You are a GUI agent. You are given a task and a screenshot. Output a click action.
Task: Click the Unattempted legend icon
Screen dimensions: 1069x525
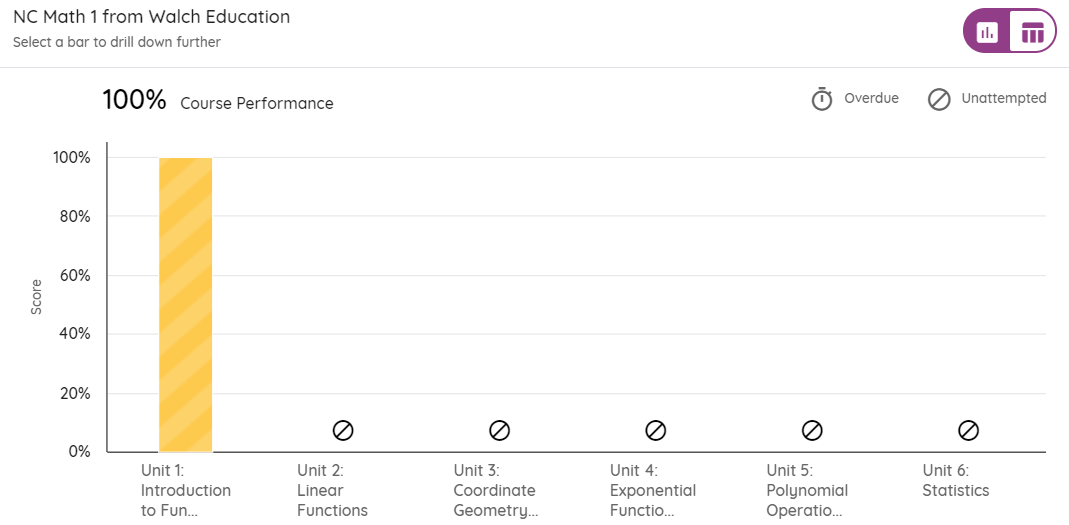939,100
